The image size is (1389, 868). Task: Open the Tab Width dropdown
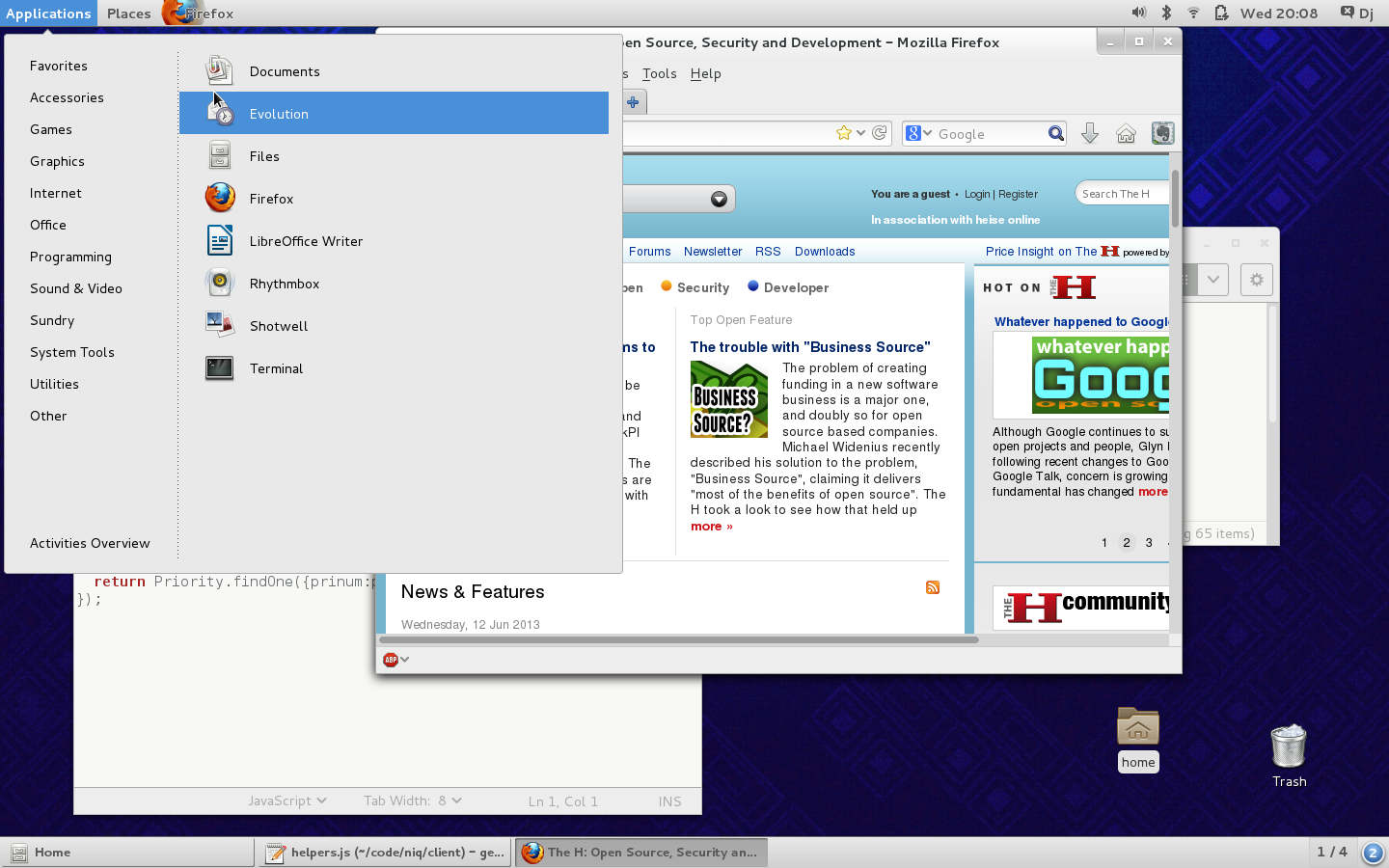(412, 800)
